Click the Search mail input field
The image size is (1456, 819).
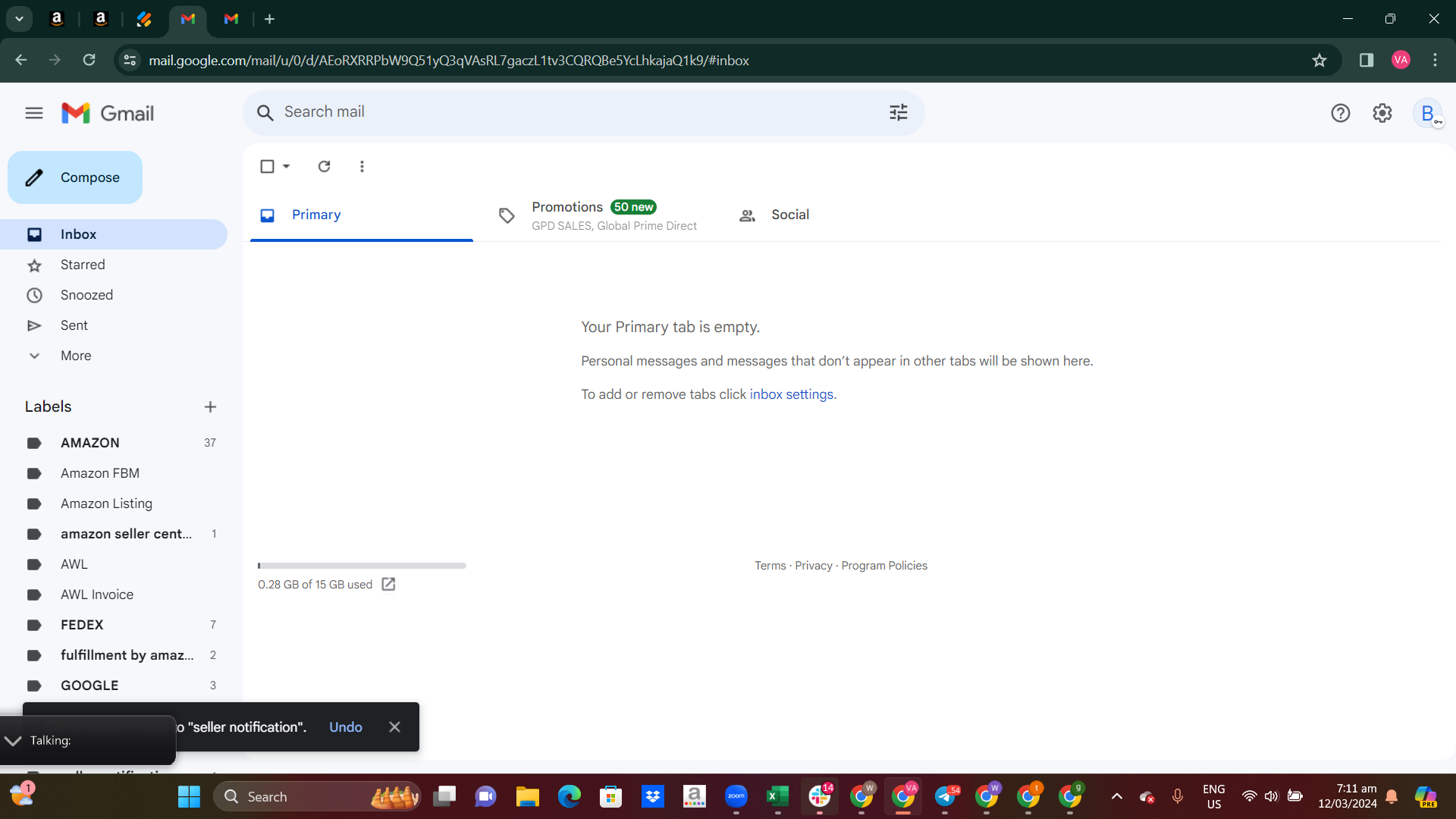[582, 112]
